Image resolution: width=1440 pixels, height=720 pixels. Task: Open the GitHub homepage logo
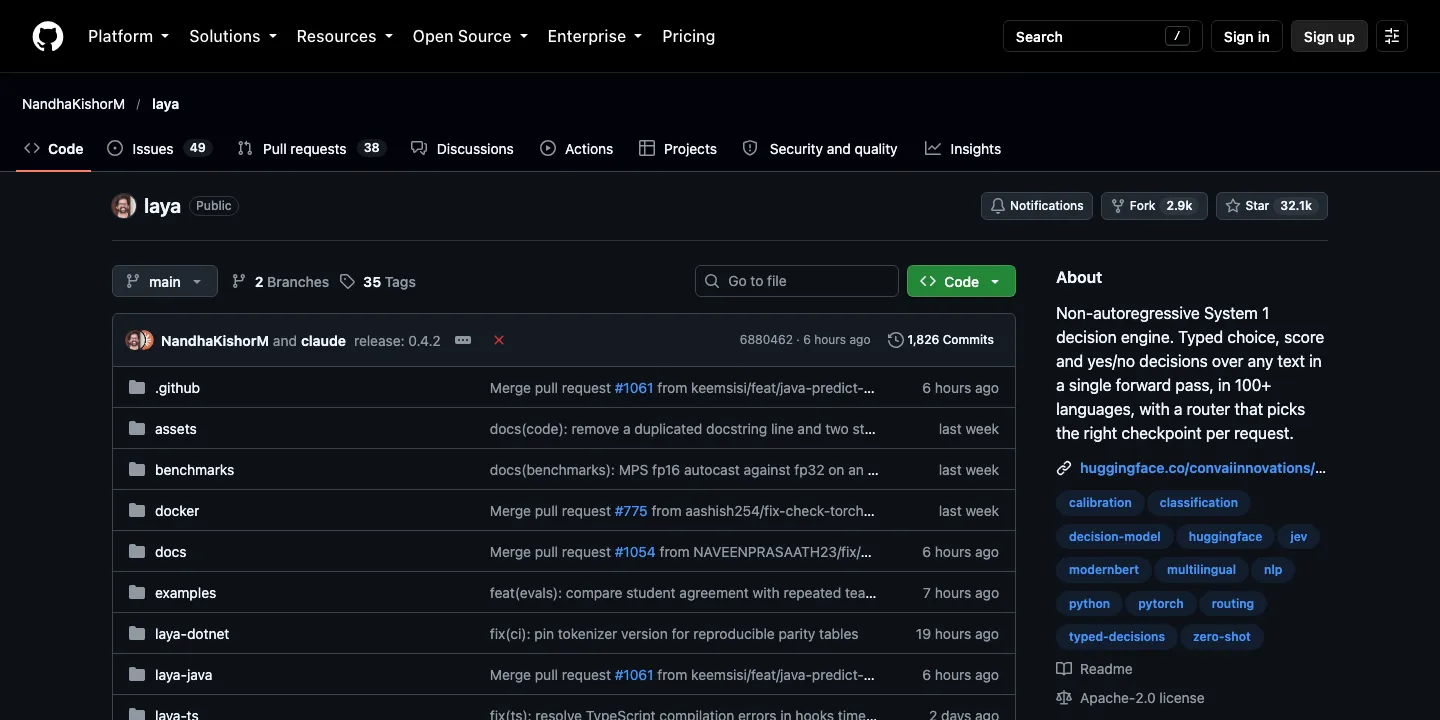(48, 36)
